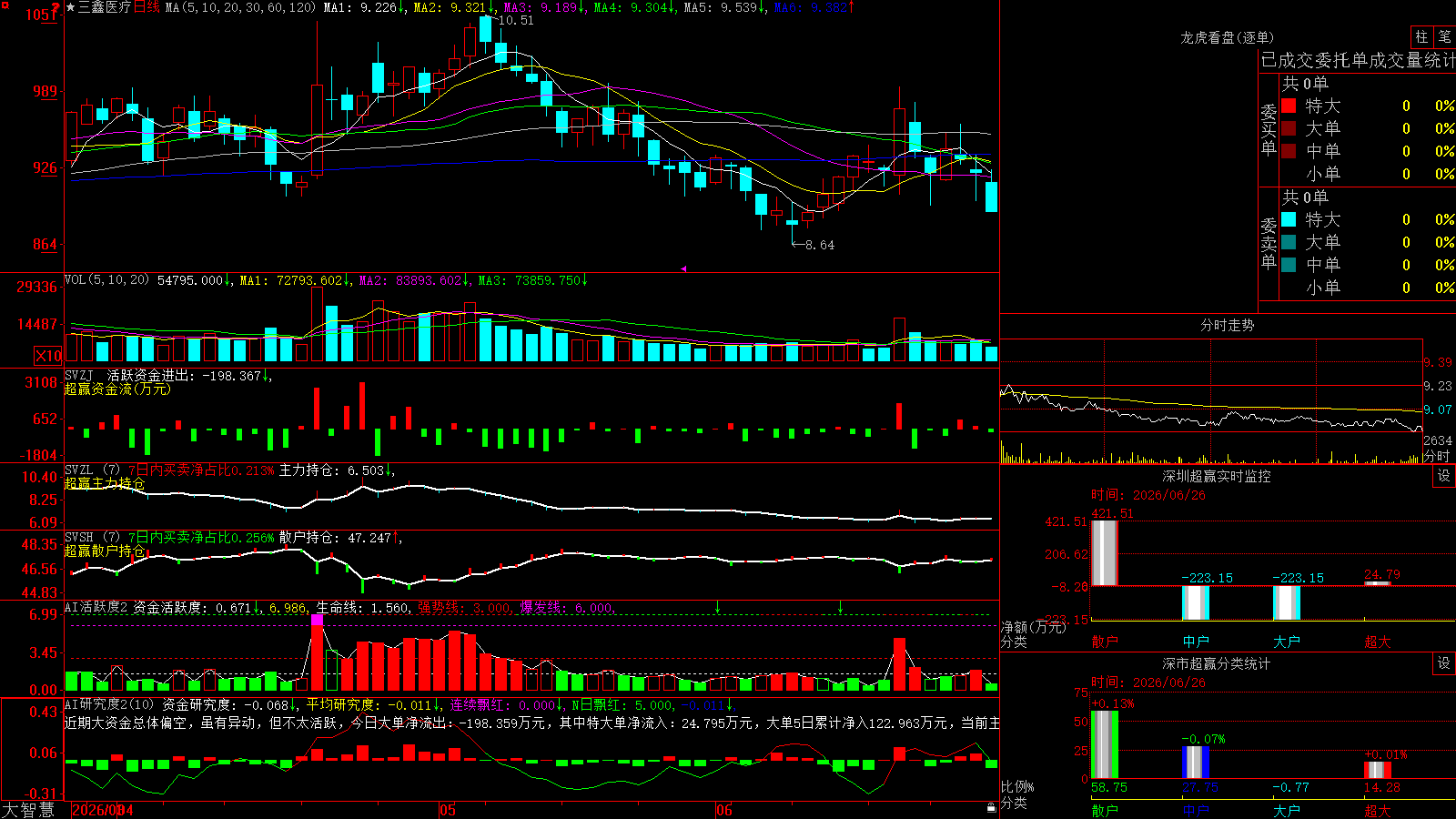Click the teal 大单 sell-order swatch

[1289, 242]
